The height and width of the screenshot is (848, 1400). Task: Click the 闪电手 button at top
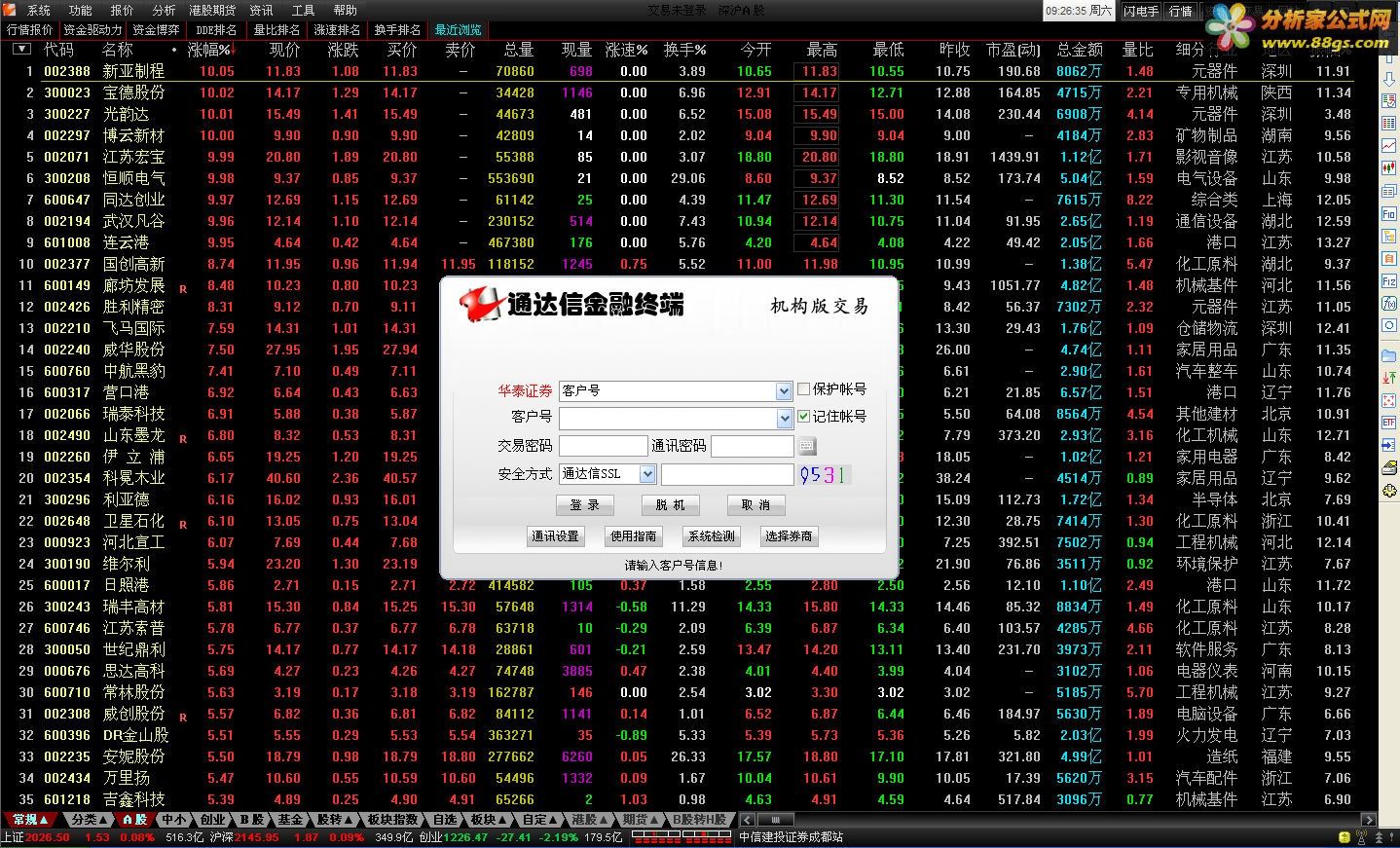1141,11
